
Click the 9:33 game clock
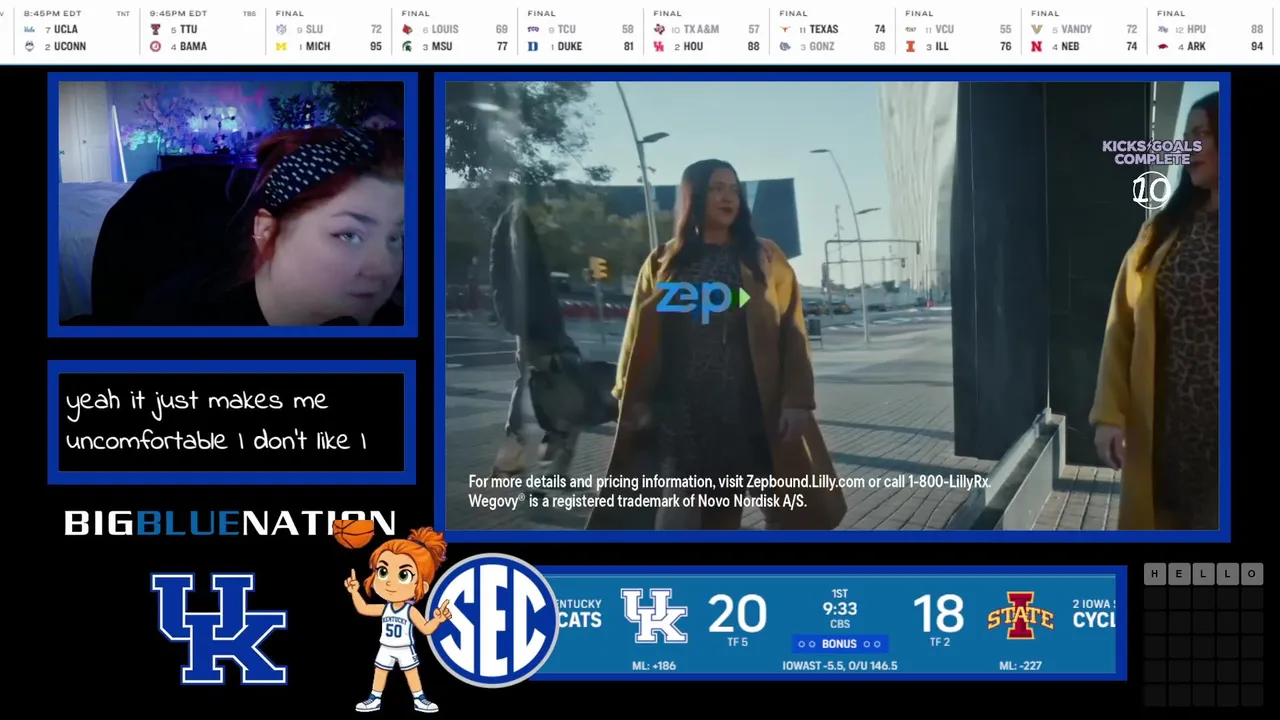pos(840,608)
